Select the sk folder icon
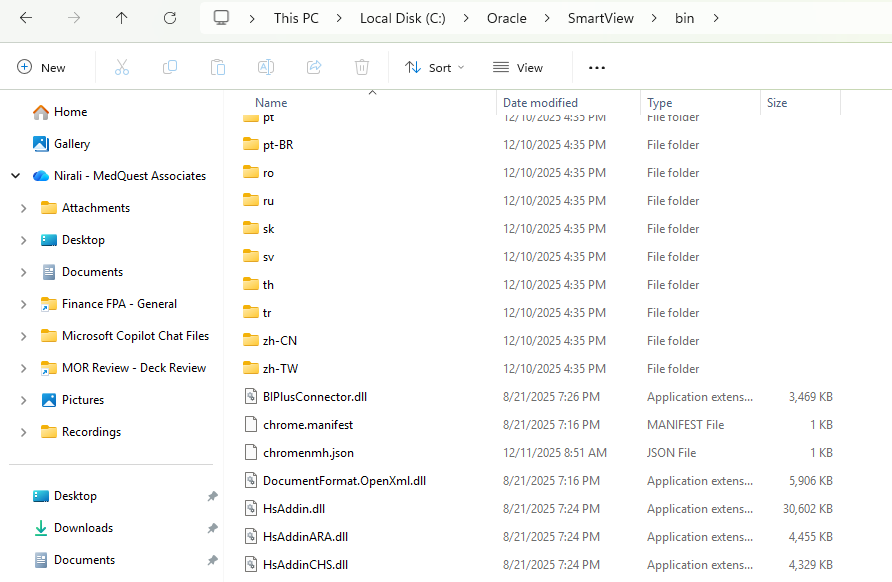The width and height of the screenshot is (892, 582). pyautogui.click(x=251, y=228)
